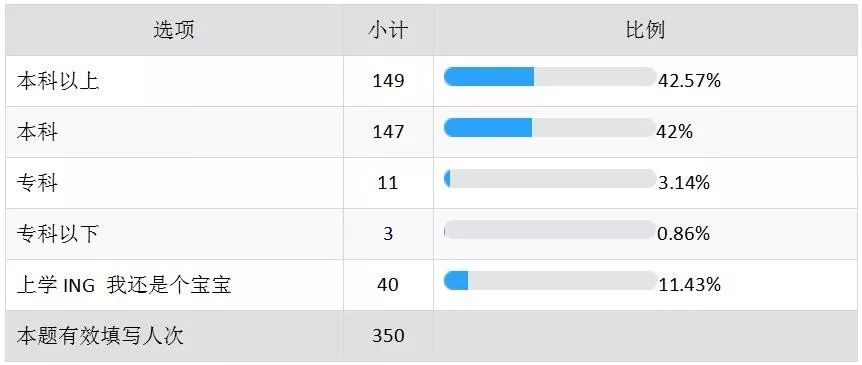Select the 本科 option label
This screenshot has width=862, height=365.
37,132
